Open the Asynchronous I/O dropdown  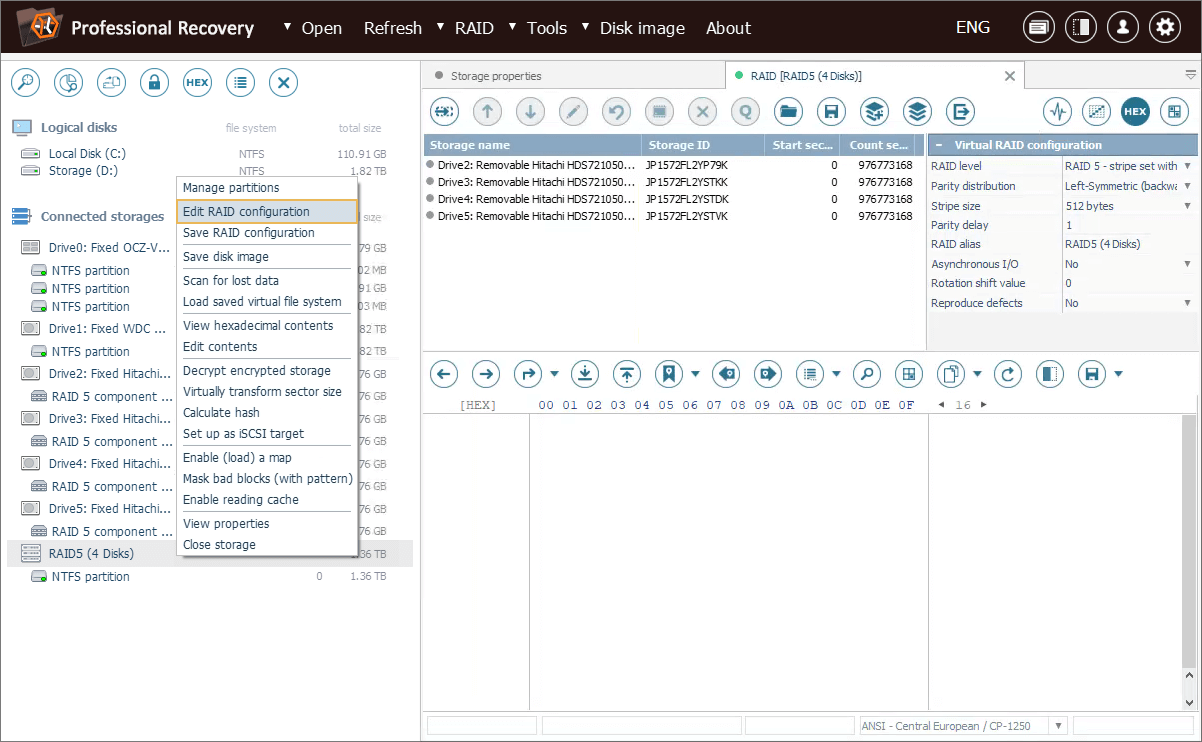[x=1187, y=264]
